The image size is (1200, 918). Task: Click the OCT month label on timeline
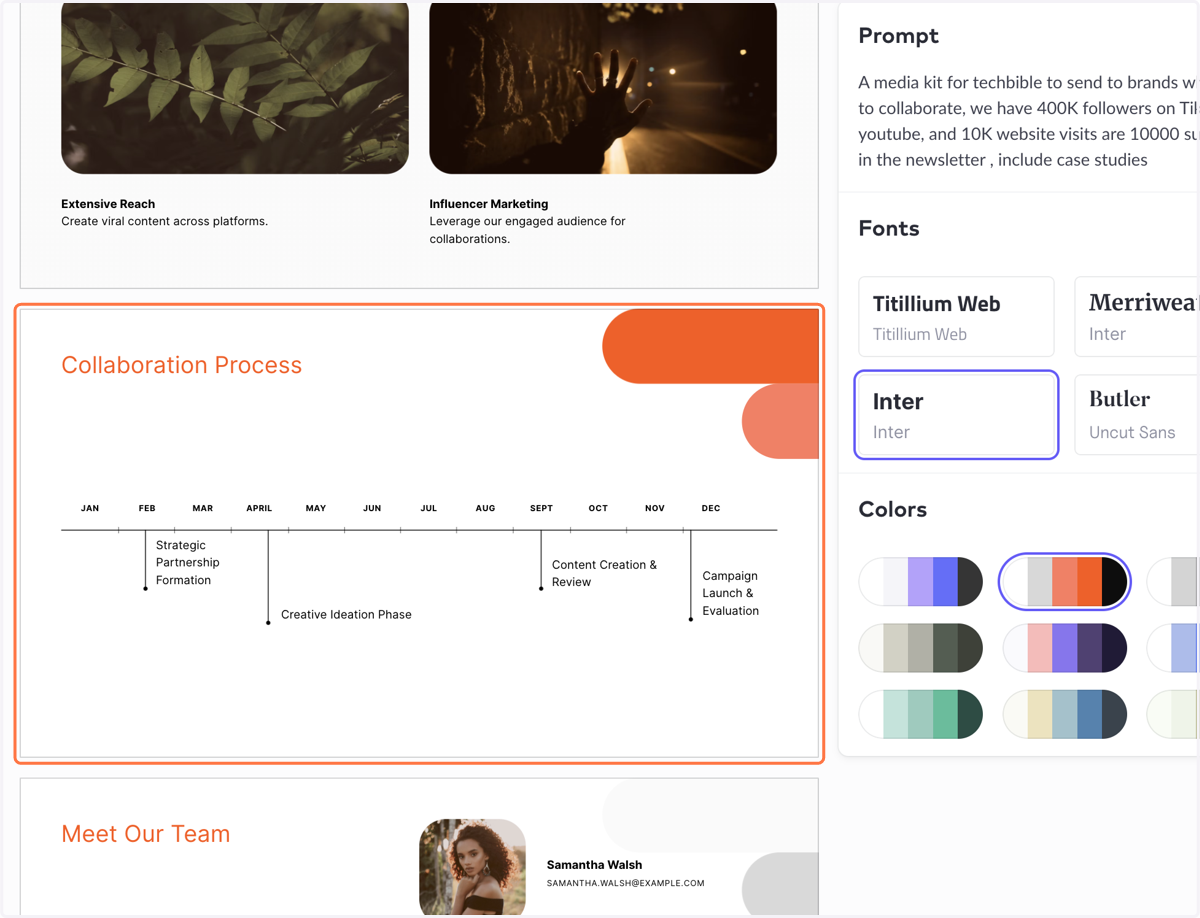pyautogui.click(x=598, y=508)
